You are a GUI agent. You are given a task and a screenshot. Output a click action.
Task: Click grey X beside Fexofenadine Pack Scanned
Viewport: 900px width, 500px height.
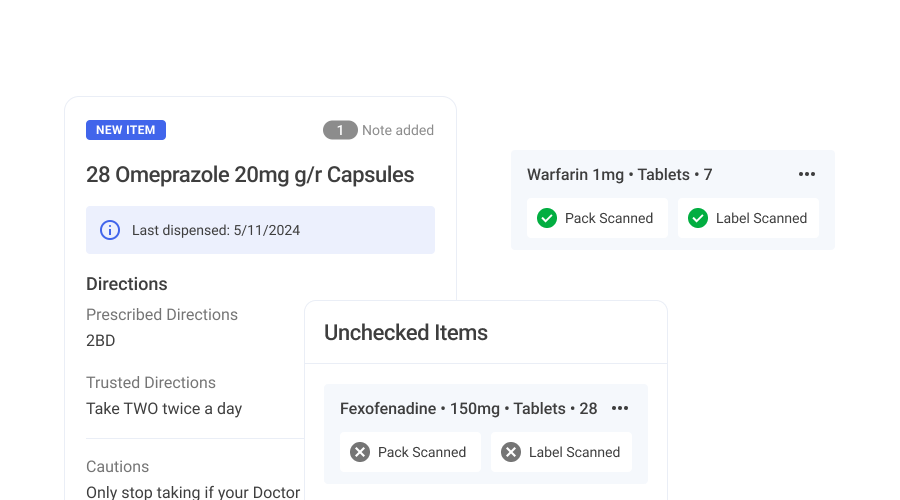[x=360, y=452]
